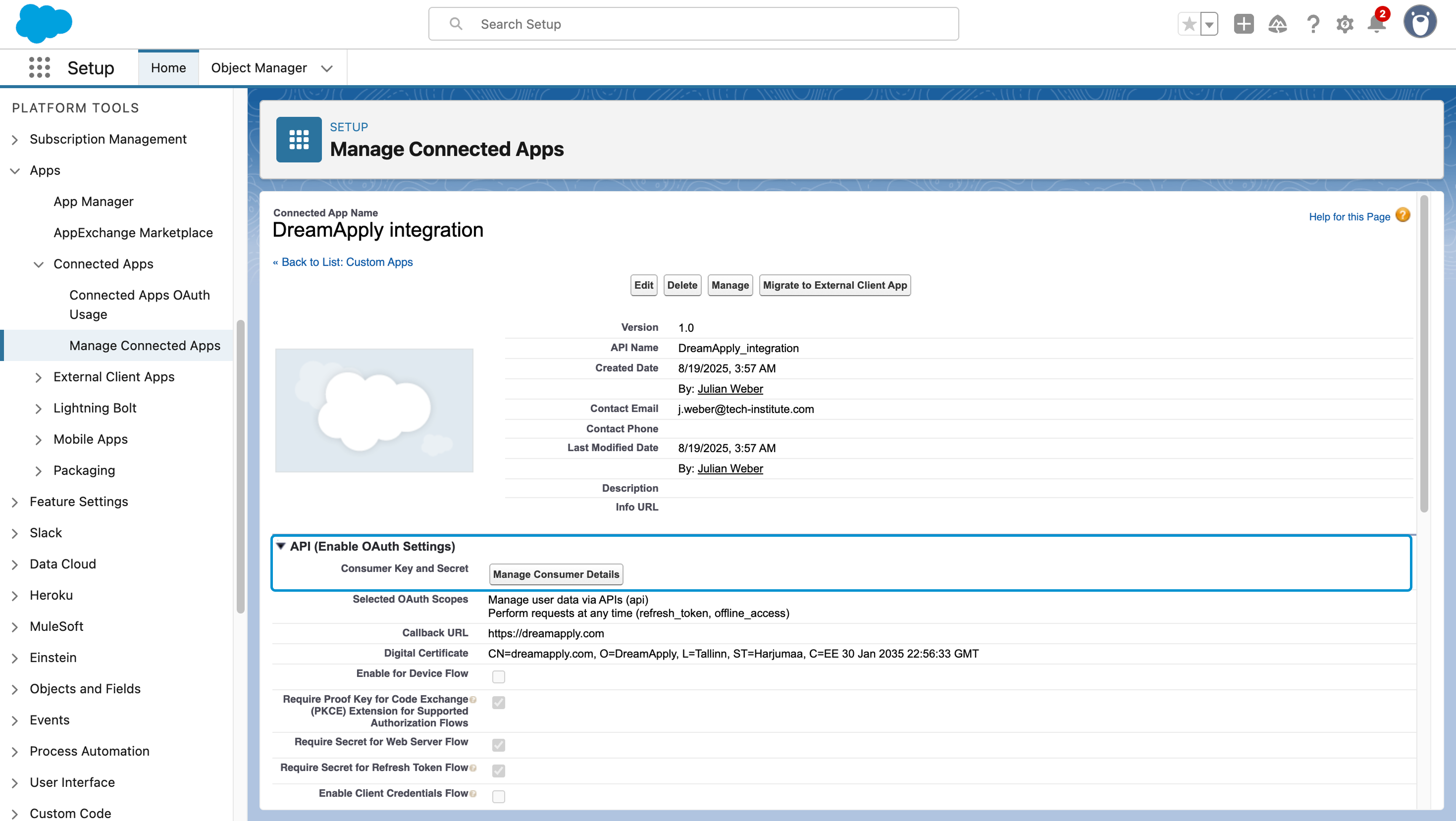The image size is (1456, 821).
Task: Open the favorites list dropdown arrow
Action: tap(1209, 24)
